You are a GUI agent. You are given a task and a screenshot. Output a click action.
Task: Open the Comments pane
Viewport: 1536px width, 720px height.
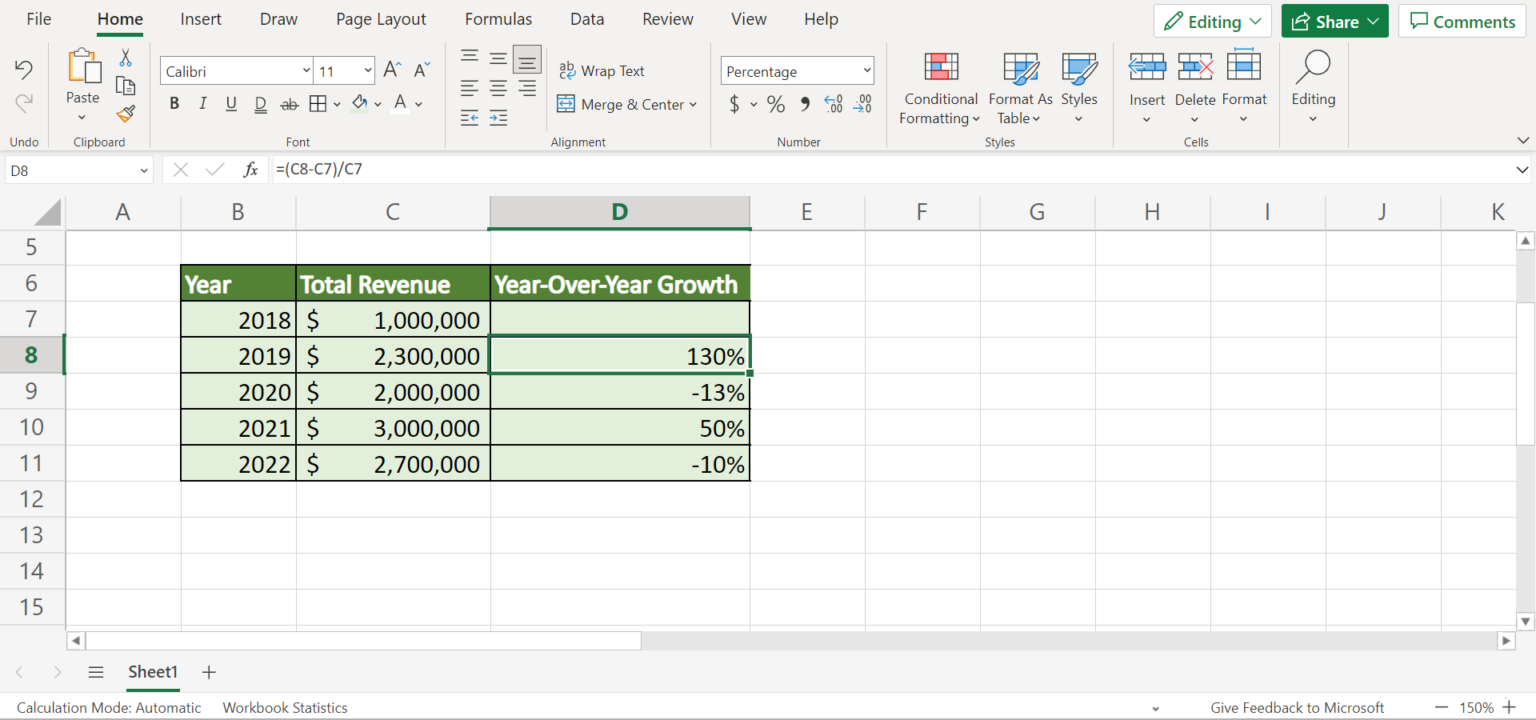click(x=1462, y=21)
